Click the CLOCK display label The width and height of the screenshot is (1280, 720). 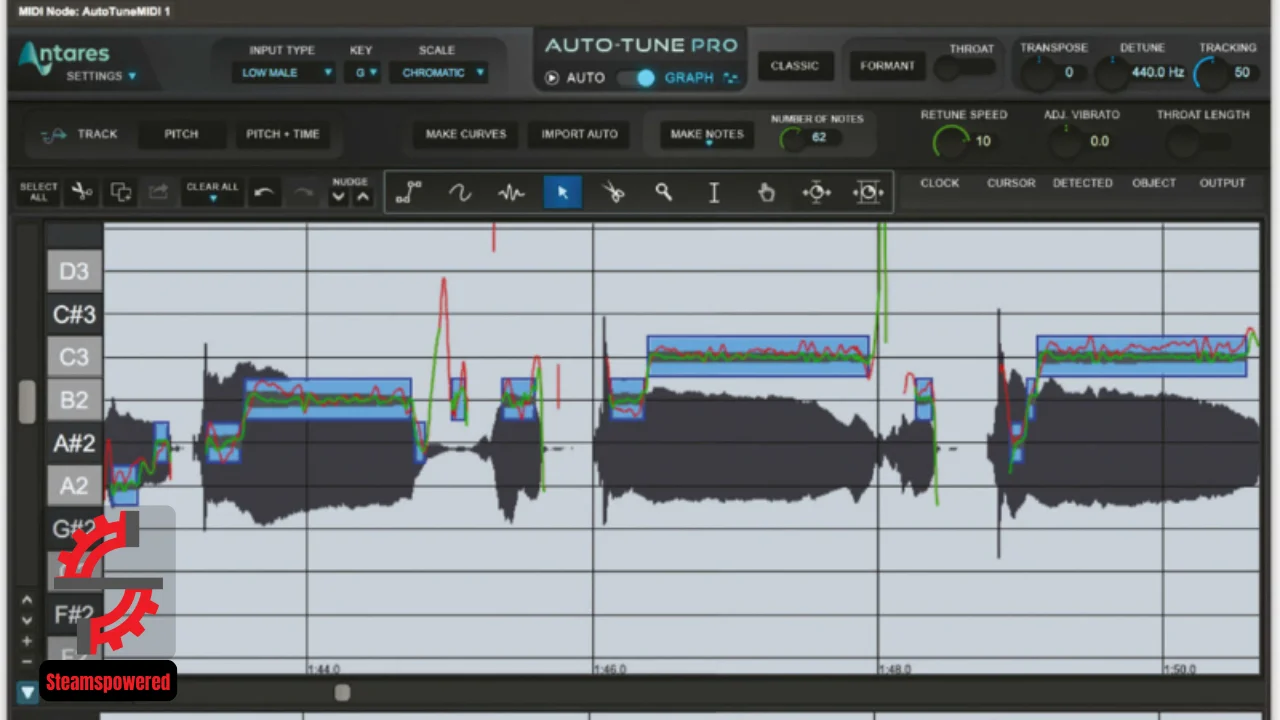pos(939,183)
